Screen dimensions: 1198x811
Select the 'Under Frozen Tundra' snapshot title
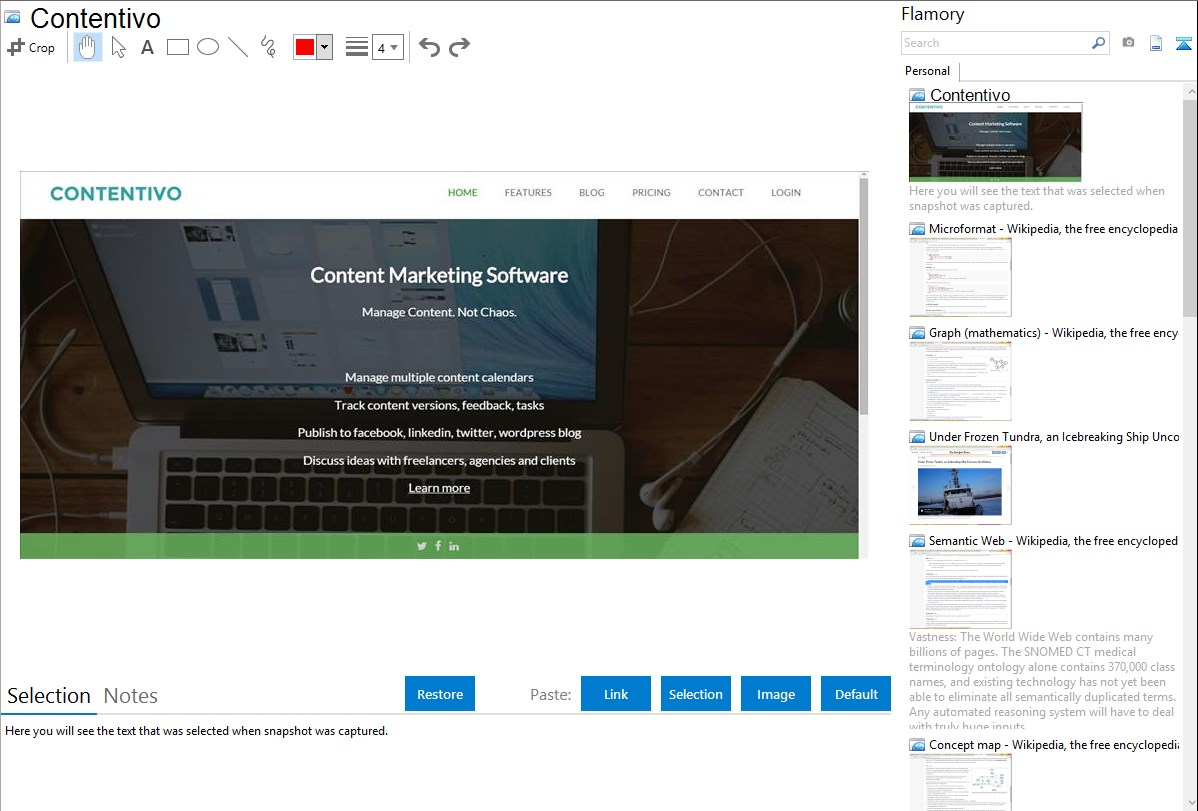point(1054,436)
